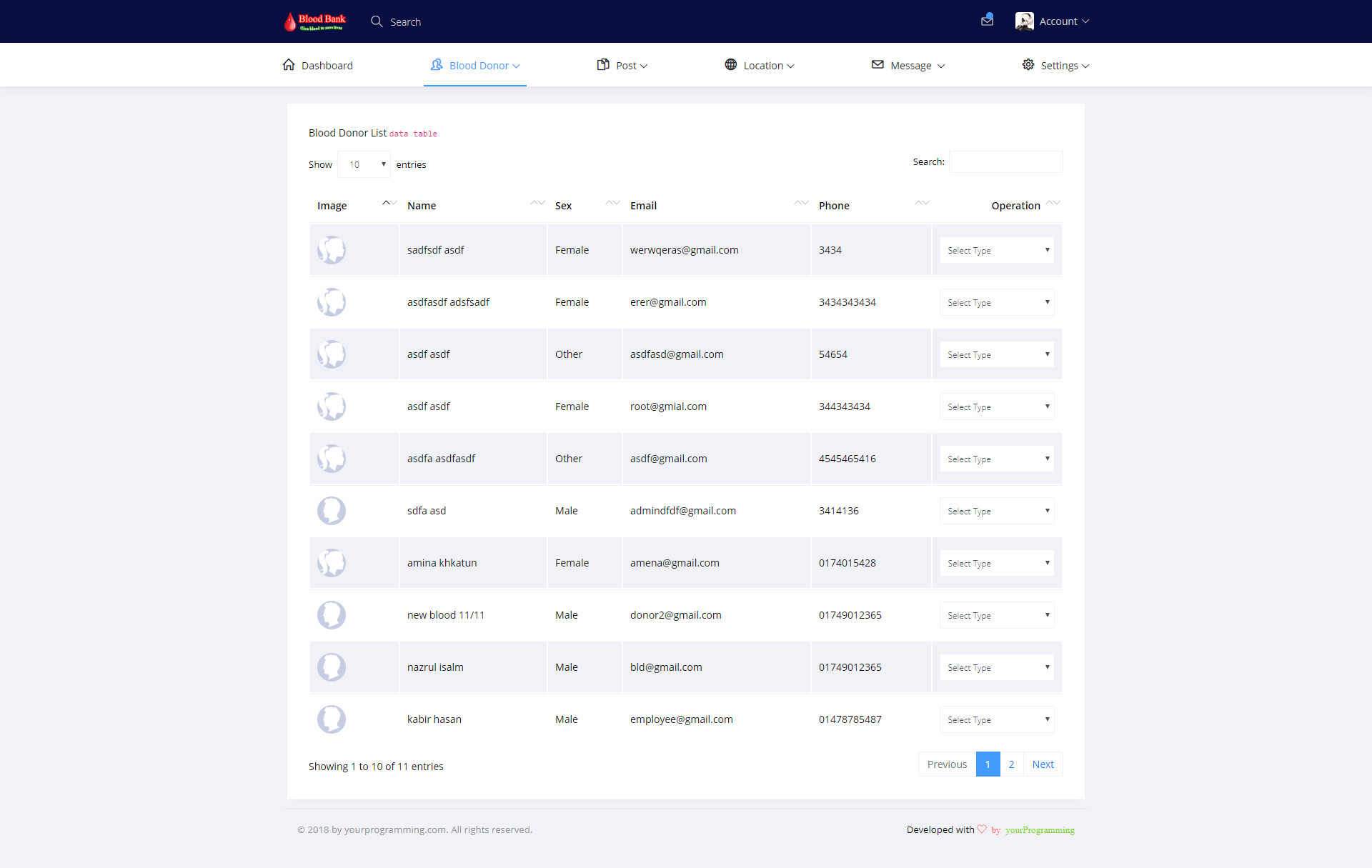Click the table Search input field

[1005, 162]
